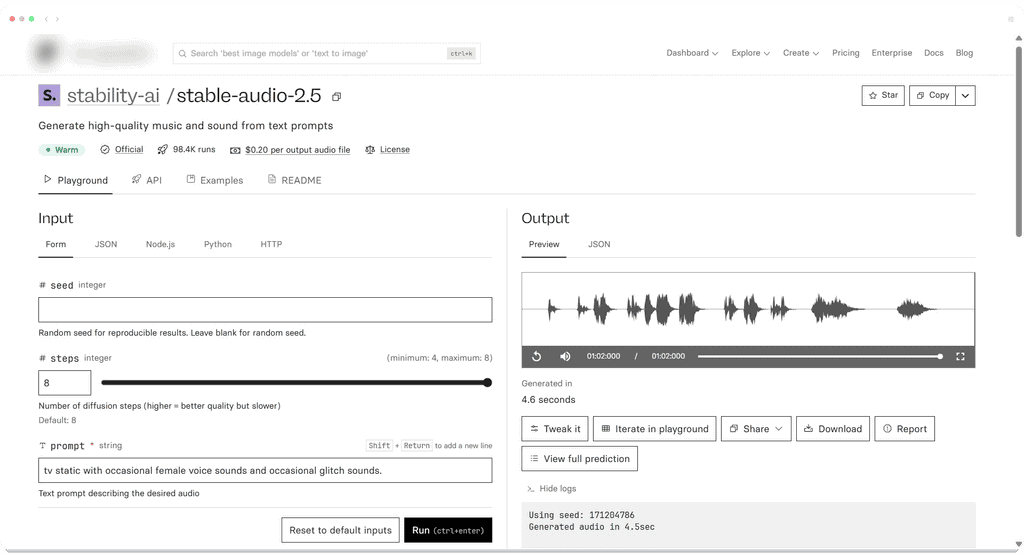Go to the Pricing page
The width and height of the screenshot is (1024, 555).
pyautogui.click(x=846, y=53)
